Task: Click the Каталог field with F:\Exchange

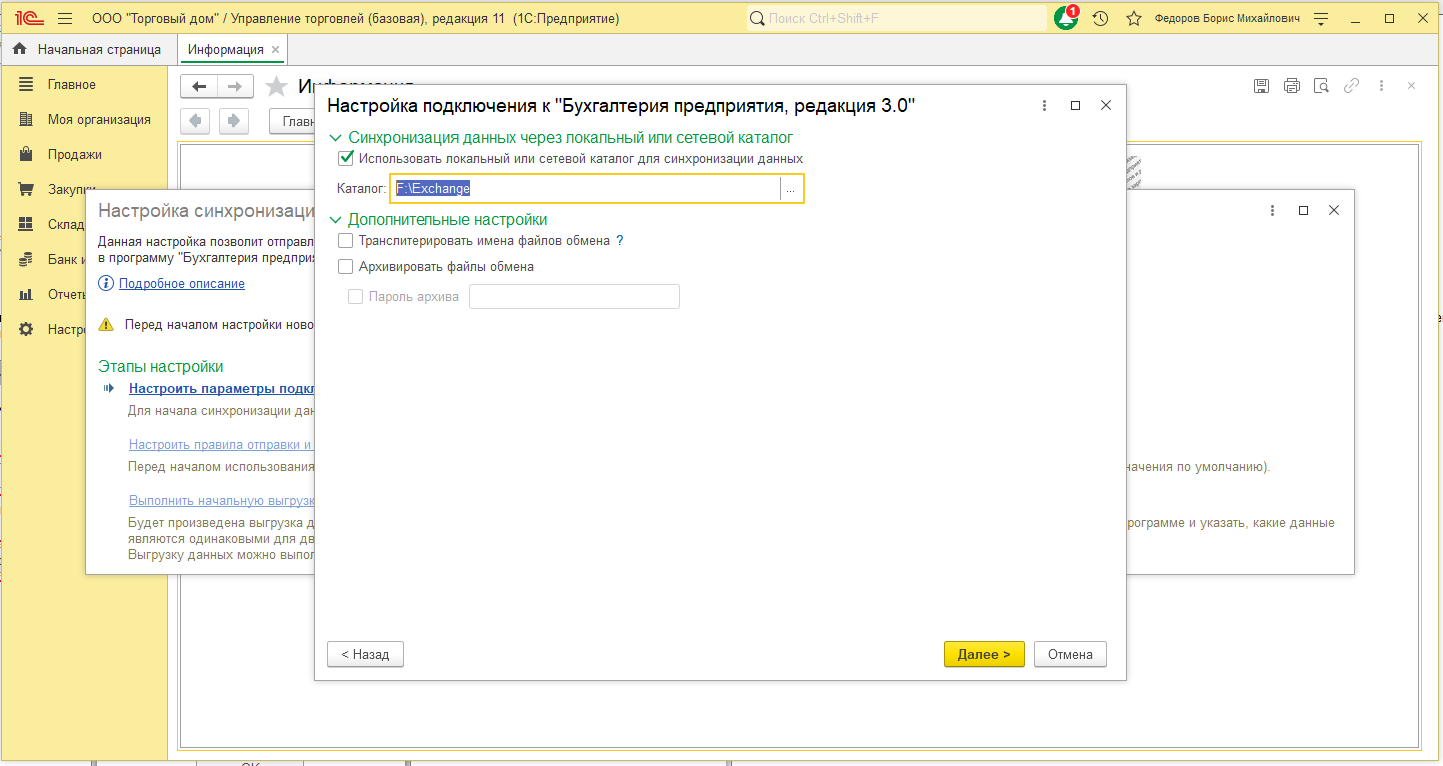Action: tap(586, 189)
